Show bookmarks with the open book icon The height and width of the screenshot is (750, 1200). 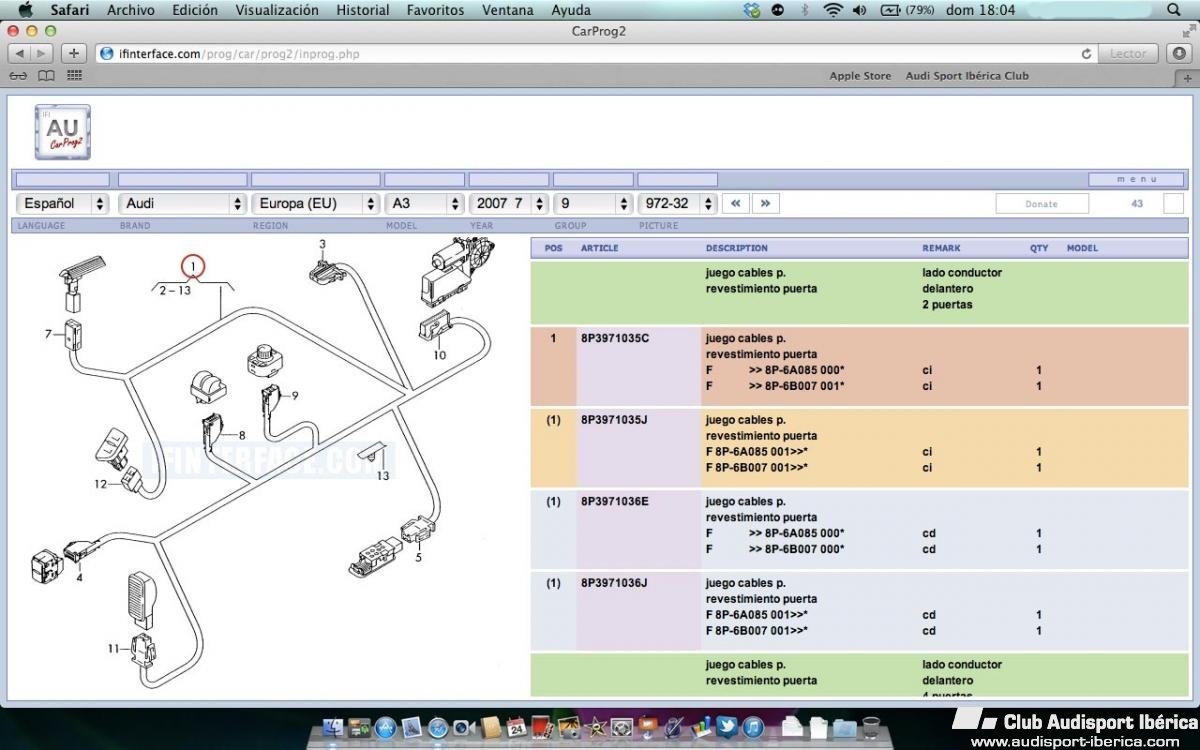click(x=46, y=76)
